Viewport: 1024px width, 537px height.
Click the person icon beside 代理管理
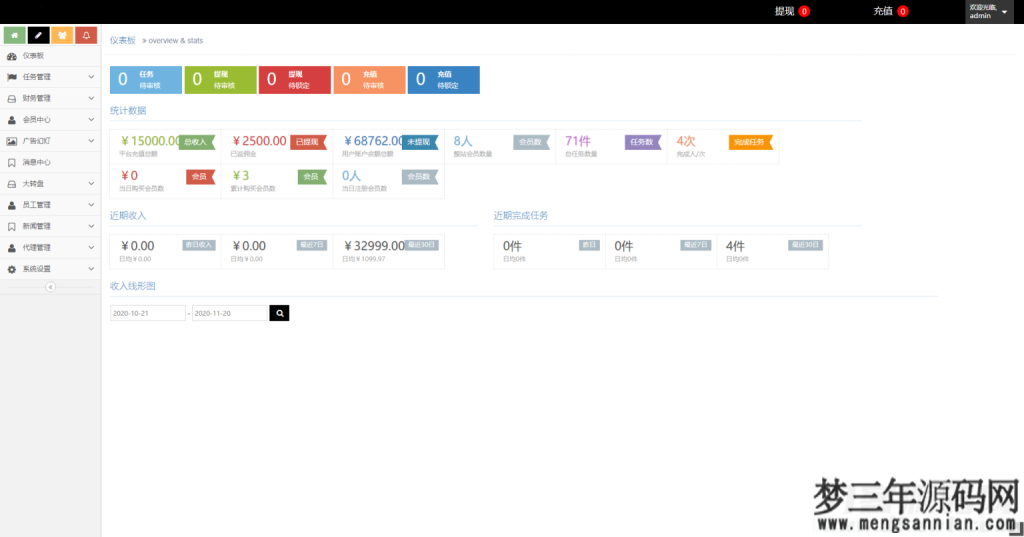click(12, 248)
